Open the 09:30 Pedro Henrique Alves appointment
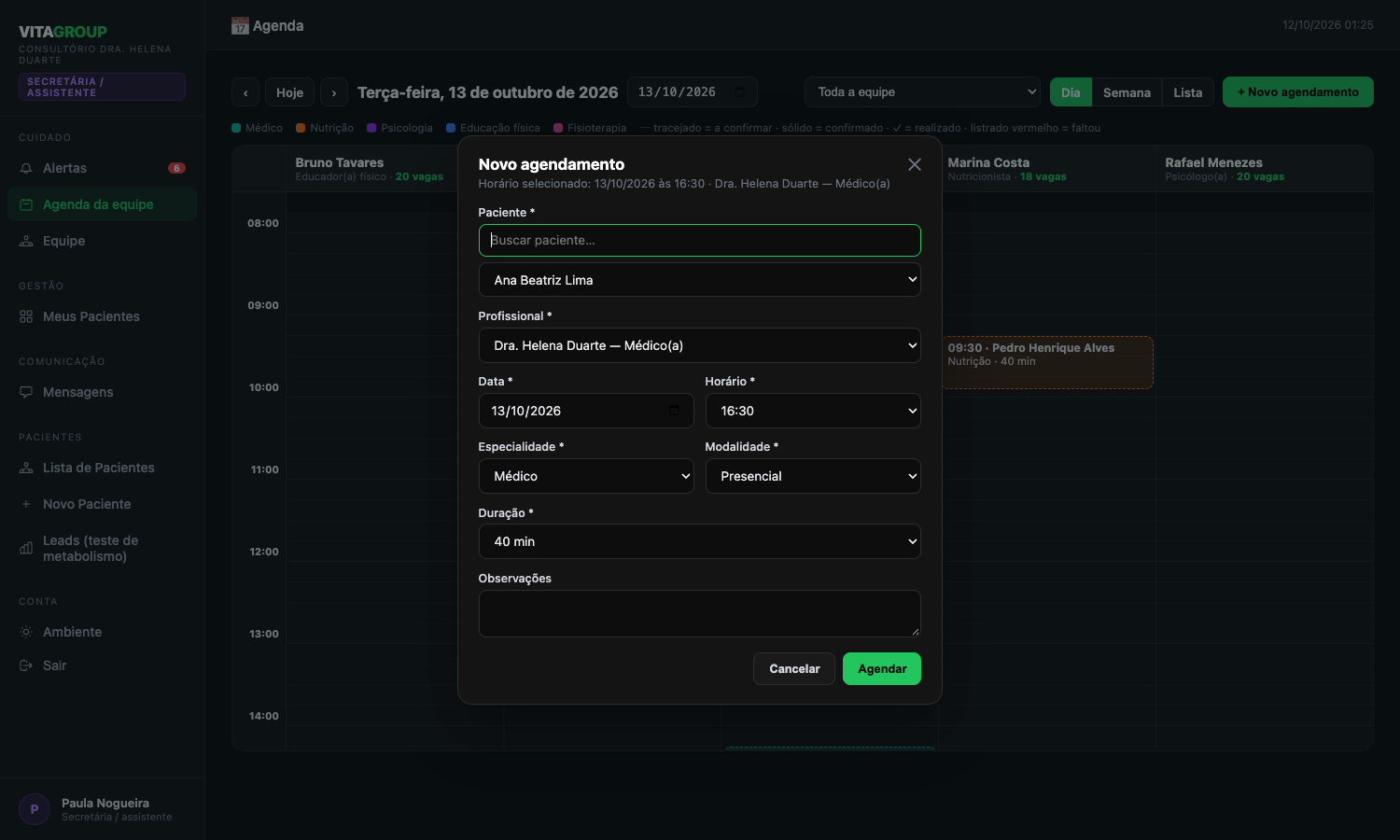Viewport: 1400px width, 840px height. [1047, 362]
